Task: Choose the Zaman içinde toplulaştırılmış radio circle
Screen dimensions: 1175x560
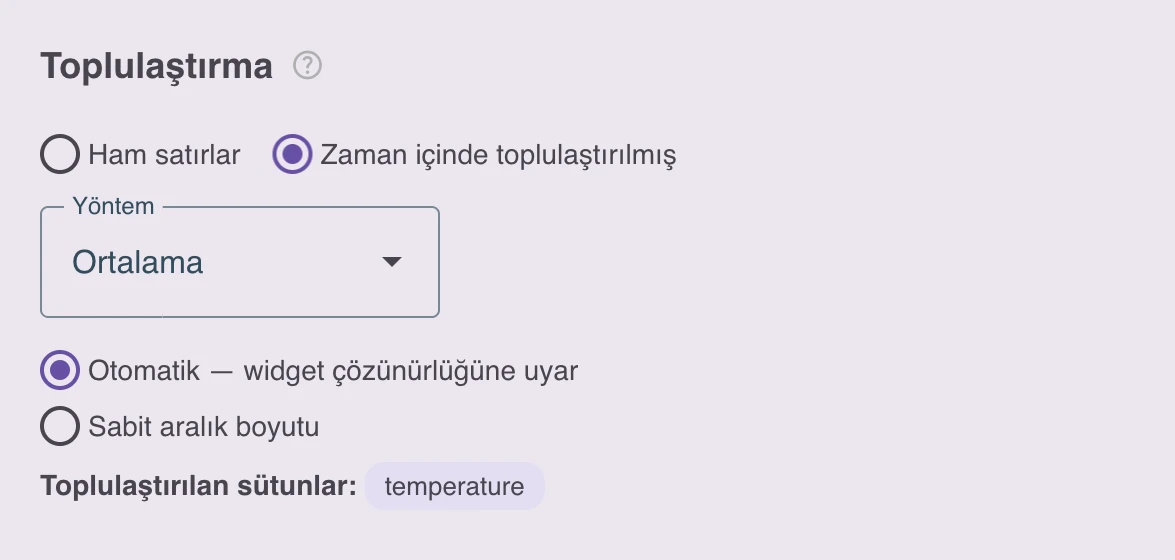Action: (x=292, y=154)
